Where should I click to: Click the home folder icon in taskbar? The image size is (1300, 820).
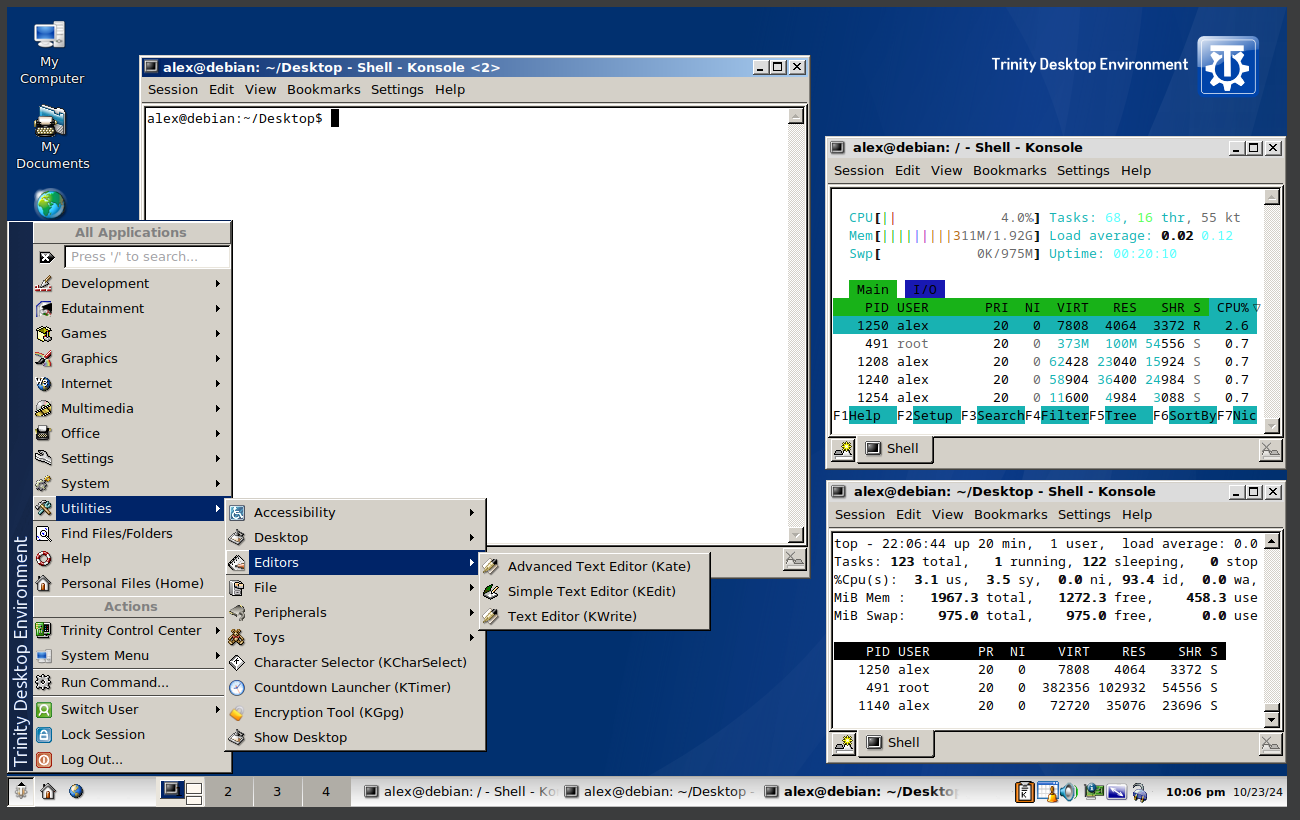(x=48, y=791)
